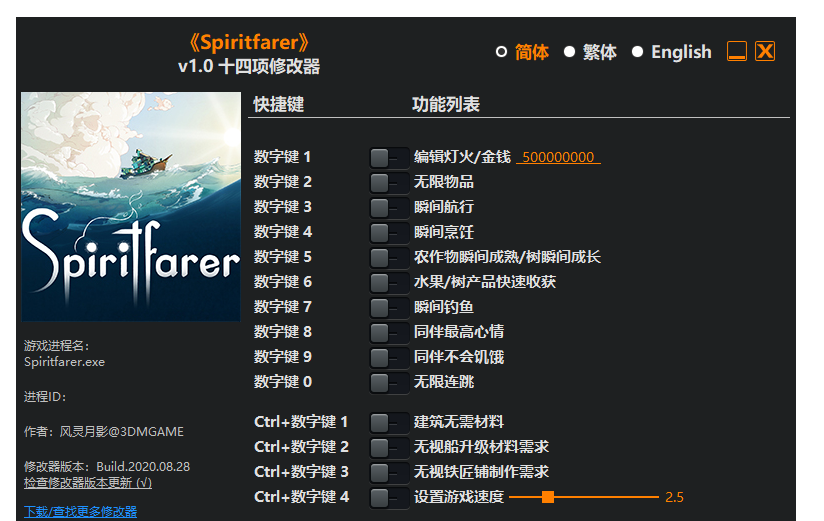Image resolution: width=824 pixels, height=521 pixels.
Task: Edit the 500000000 money value field
Action: point(558,157)
